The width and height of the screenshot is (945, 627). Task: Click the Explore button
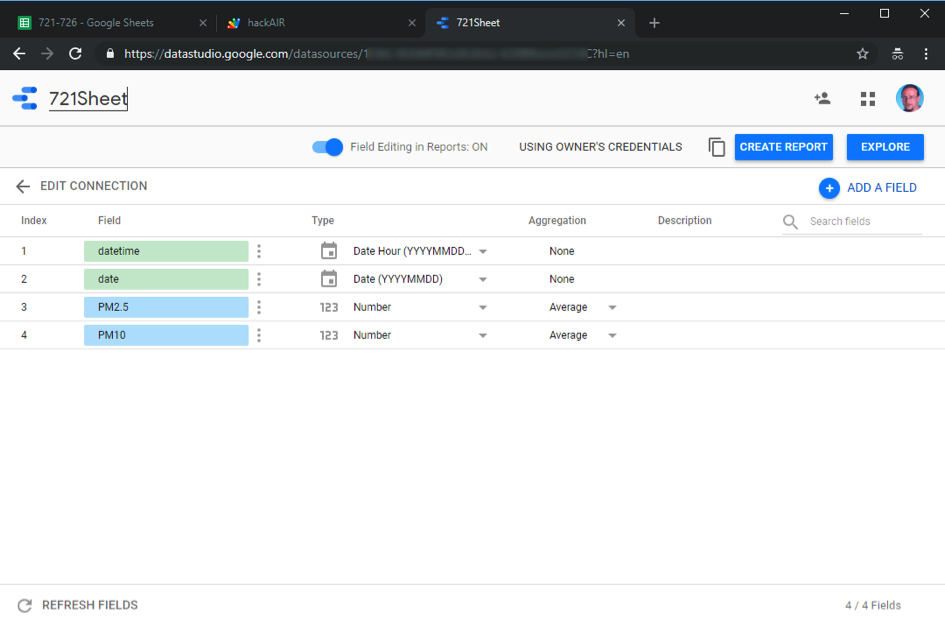tap(885, 147)
